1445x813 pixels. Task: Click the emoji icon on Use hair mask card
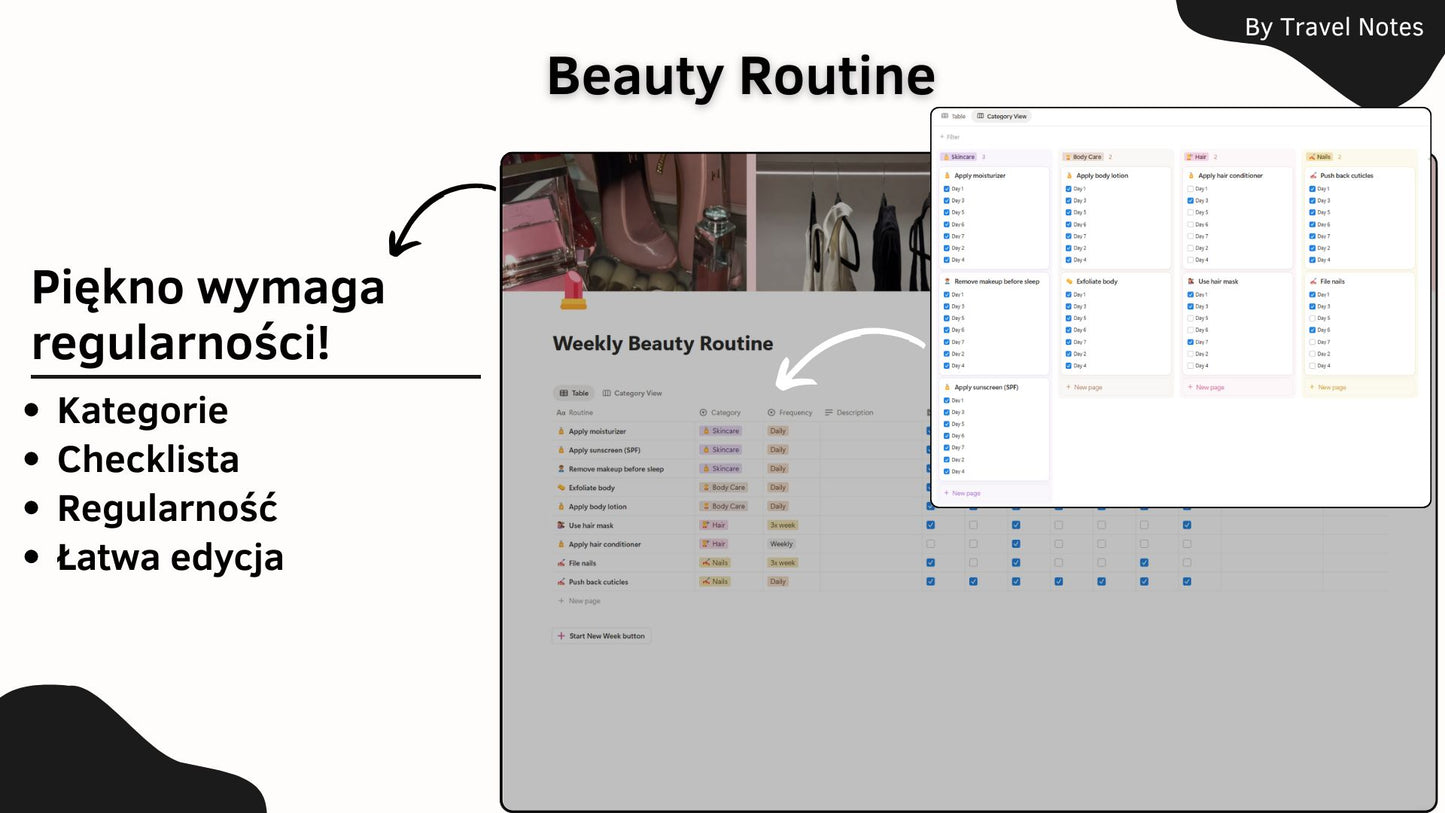pos(1190,282)
